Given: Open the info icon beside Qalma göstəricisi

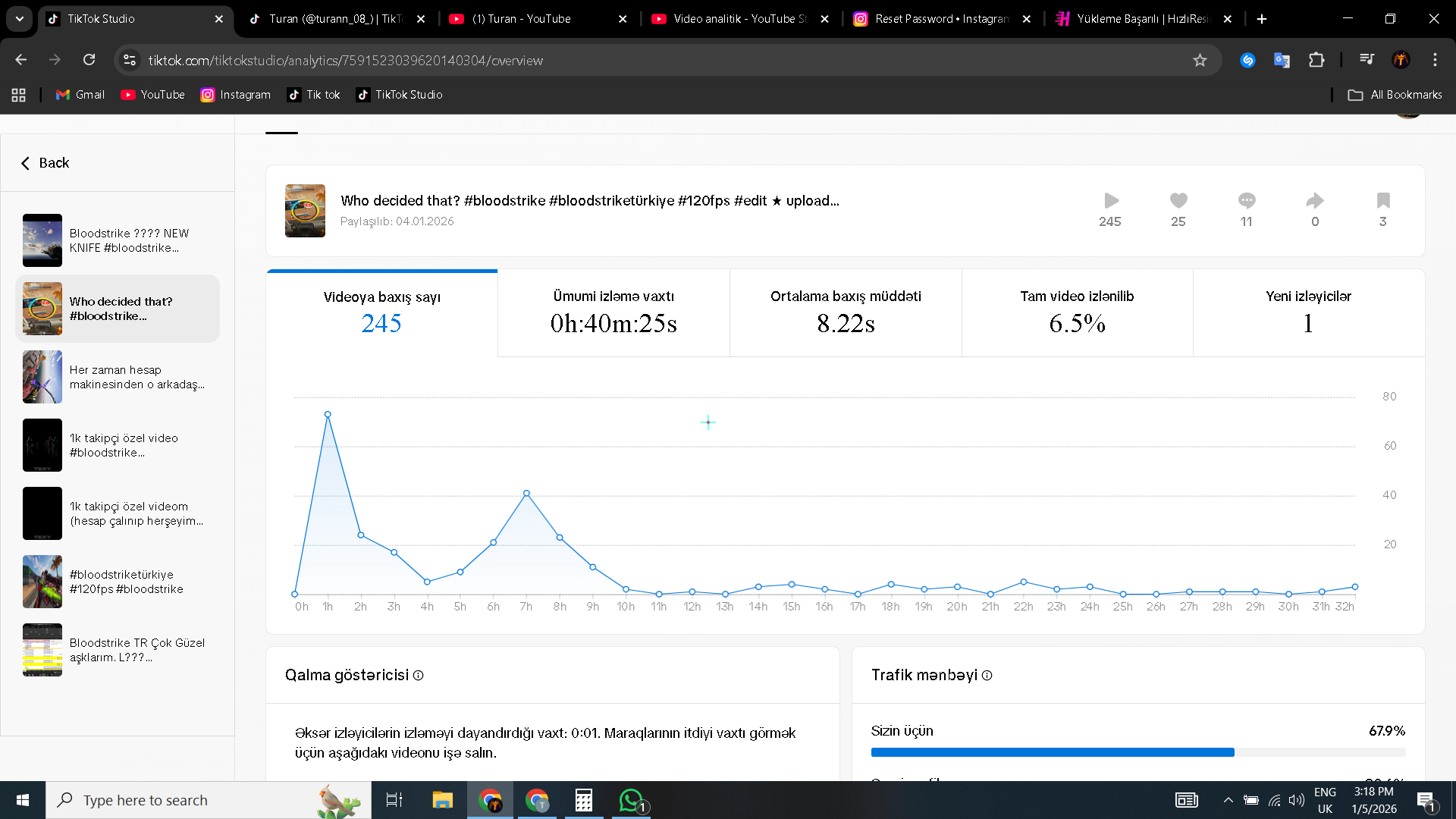Looking at the screenshot, I should [418, 675].
